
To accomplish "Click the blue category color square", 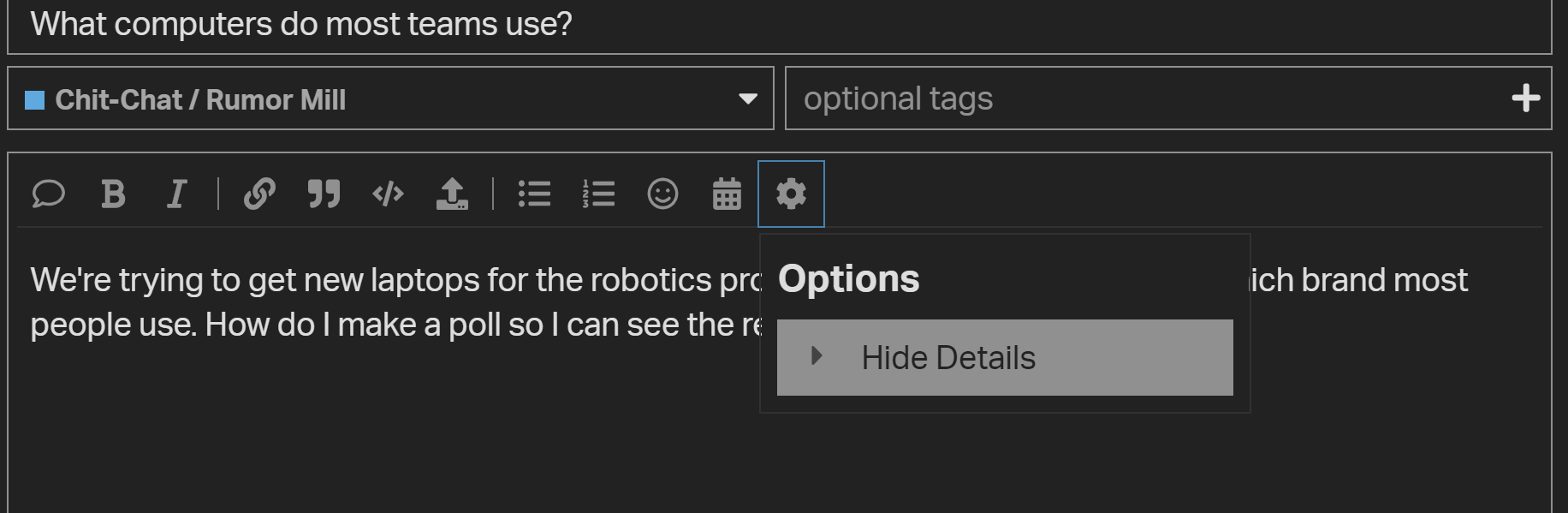I will point(35,100).
